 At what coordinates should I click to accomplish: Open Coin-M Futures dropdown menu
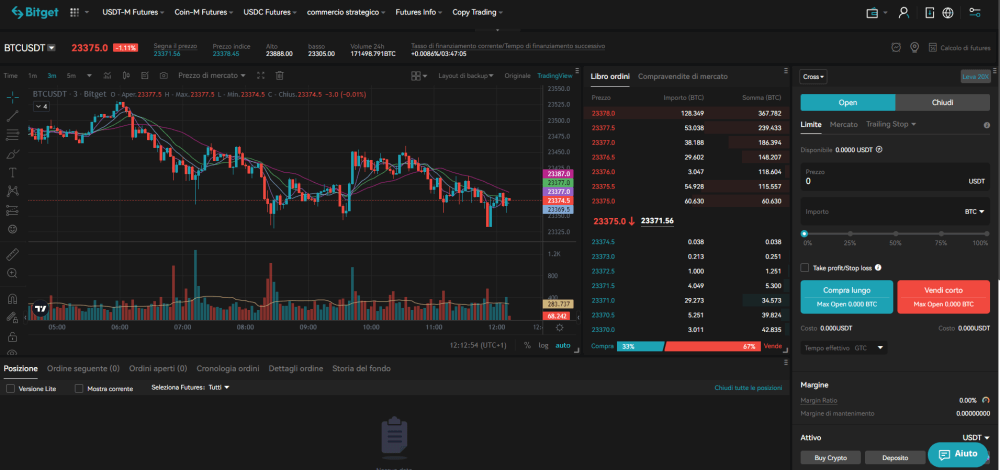(x=203, y=12)
